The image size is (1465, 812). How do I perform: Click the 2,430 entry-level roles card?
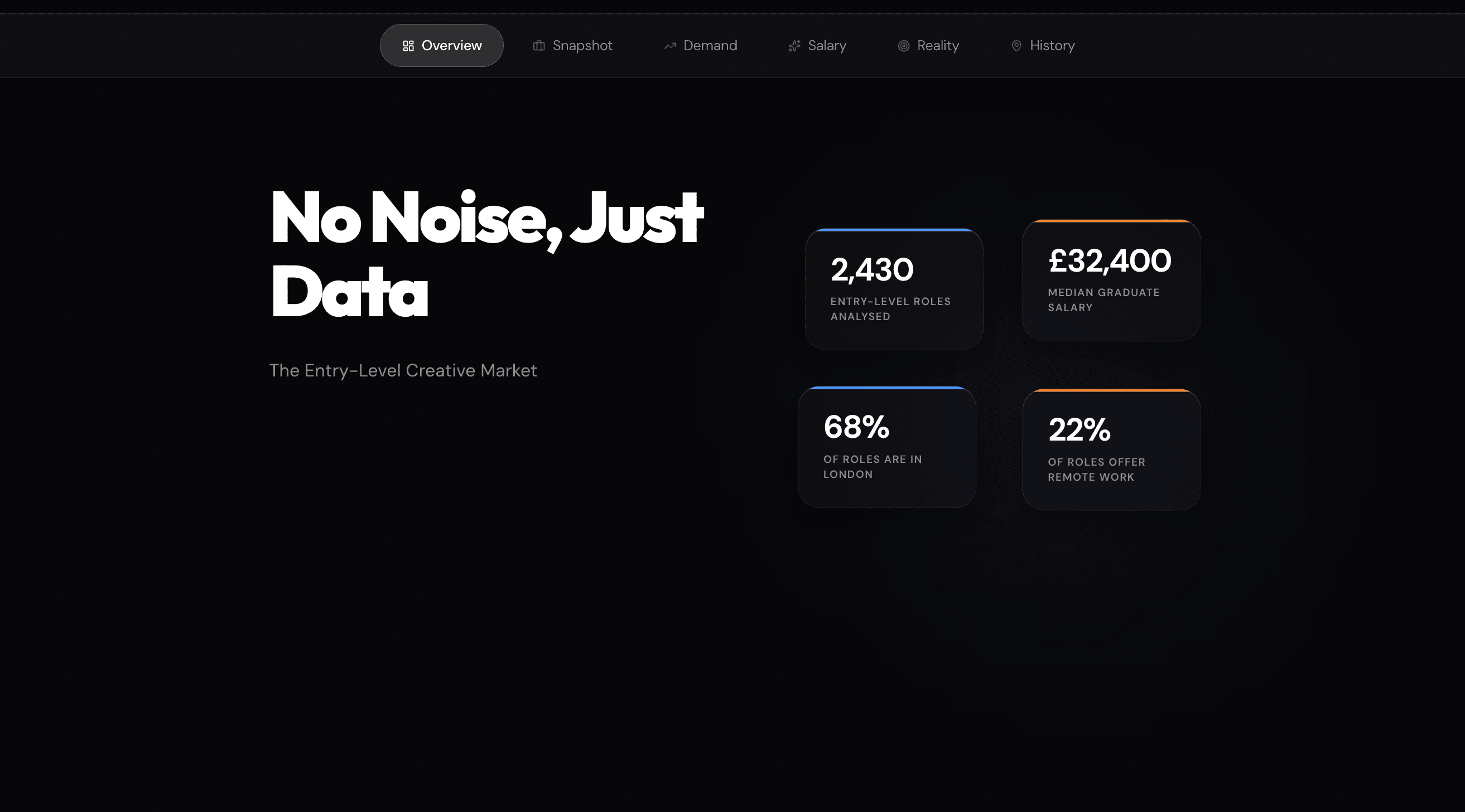click(x=894, y=289)
